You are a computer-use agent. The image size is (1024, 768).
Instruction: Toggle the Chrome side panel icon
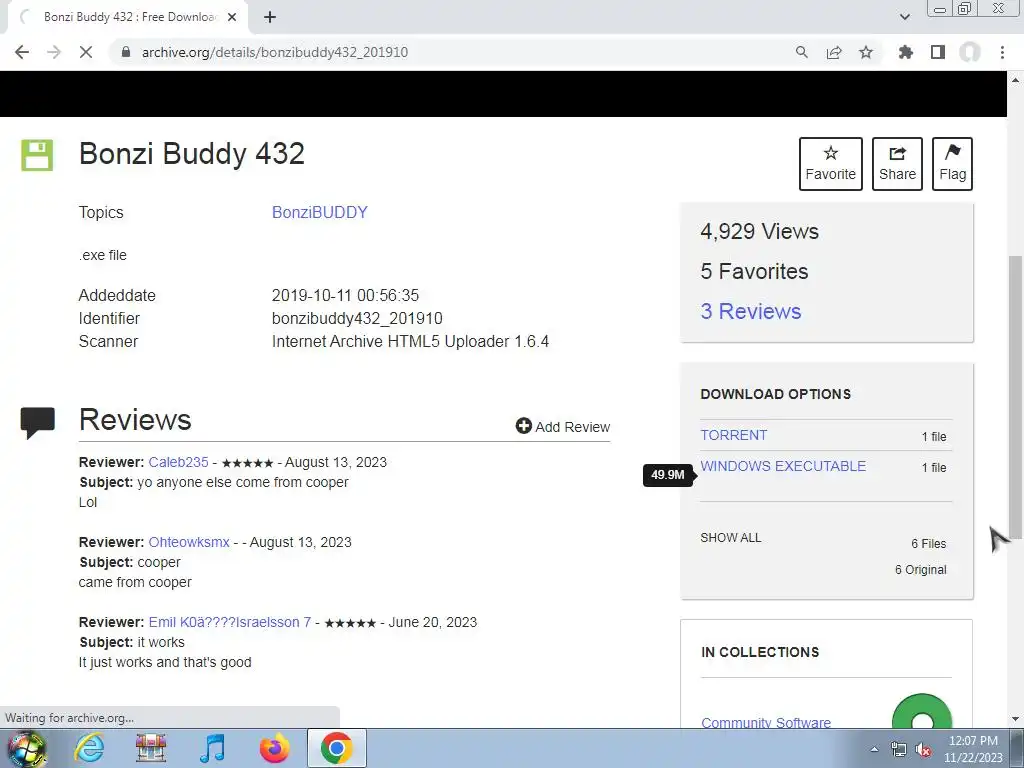pos(938,52)
